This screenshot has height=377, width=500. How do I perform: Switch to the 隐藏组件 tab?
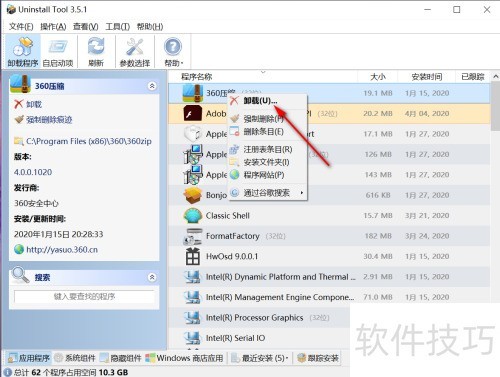click(x=121, y=358)
